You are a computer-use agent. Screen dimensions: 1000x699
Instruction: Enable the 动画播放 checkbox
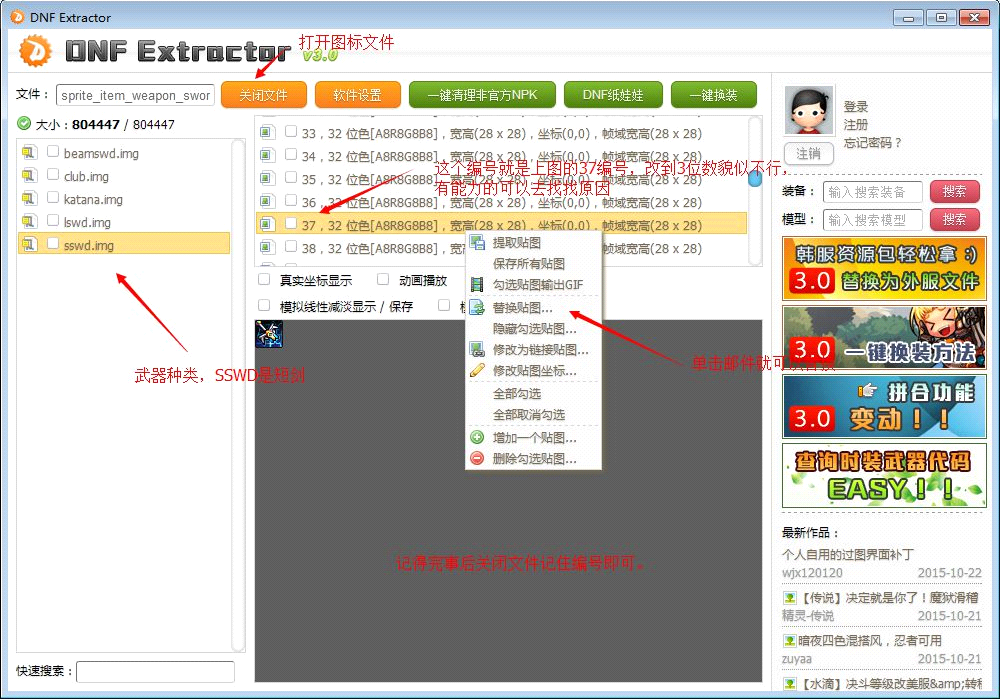(384, 278)
